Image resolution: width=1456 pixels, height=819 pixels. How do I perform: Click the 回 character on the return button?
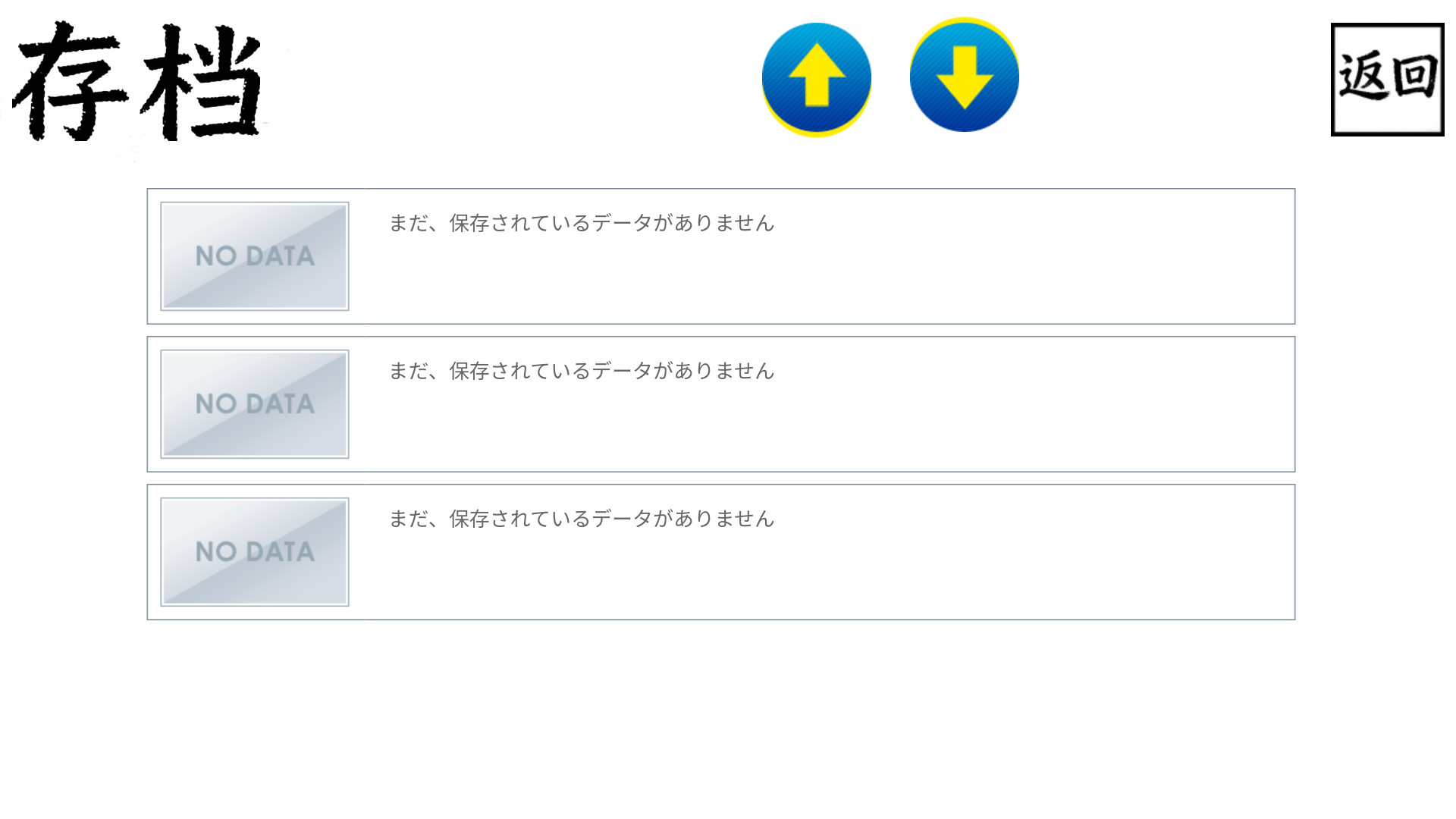tap(1414, 77)
